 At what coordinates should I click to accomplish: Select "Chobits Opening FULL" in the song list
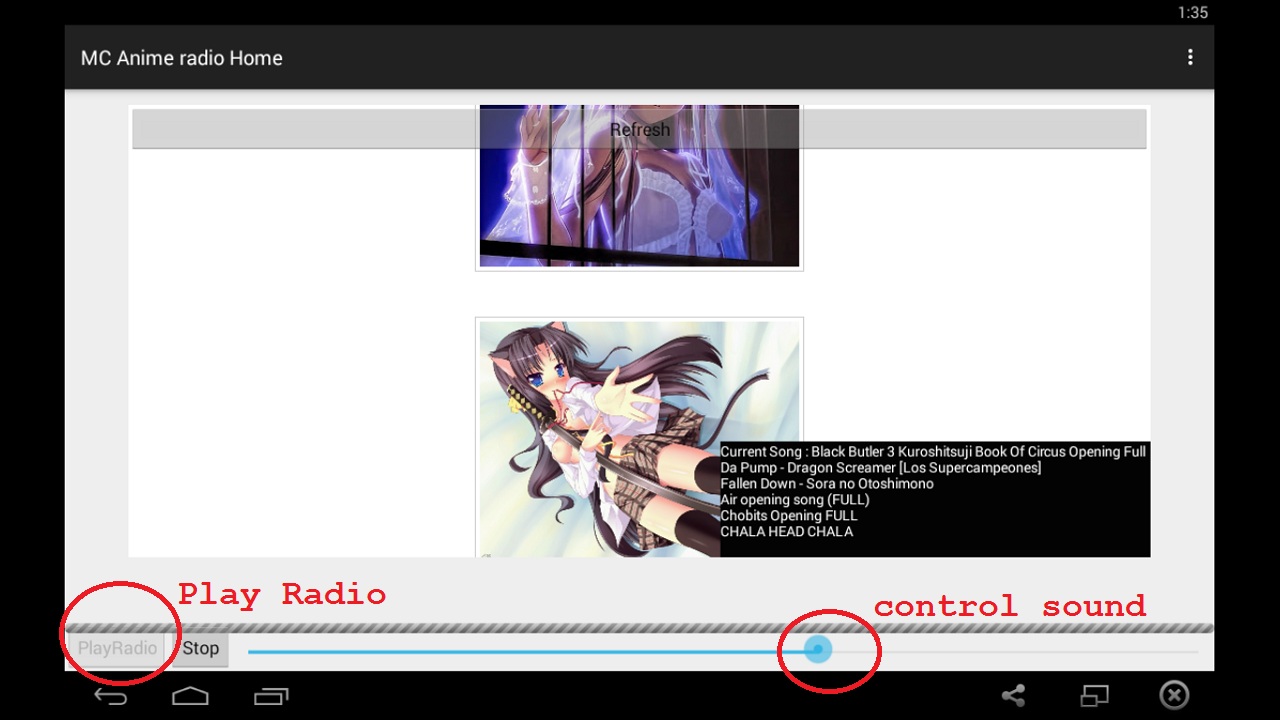[788, 515]
